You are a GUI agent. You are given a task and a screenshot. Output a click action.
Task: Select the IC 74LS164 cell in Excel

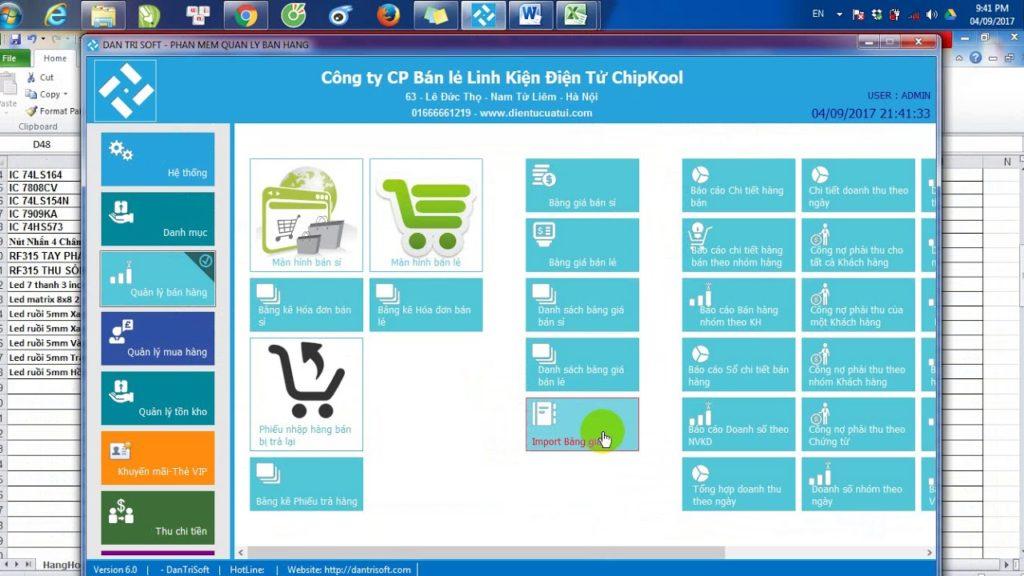[42, 174]
